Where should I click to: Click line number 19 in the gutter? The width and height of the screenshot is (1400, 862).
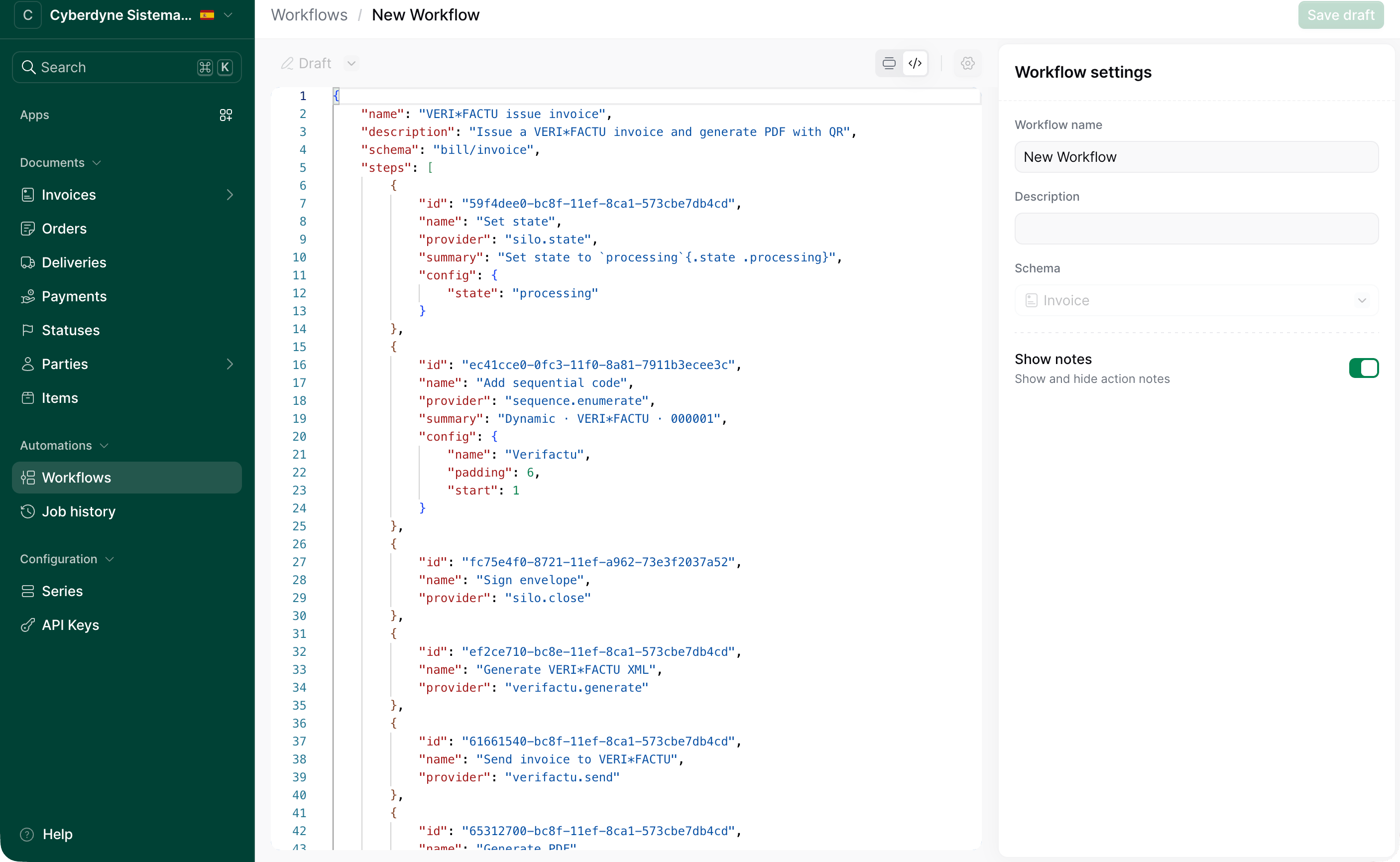(299, 418)
